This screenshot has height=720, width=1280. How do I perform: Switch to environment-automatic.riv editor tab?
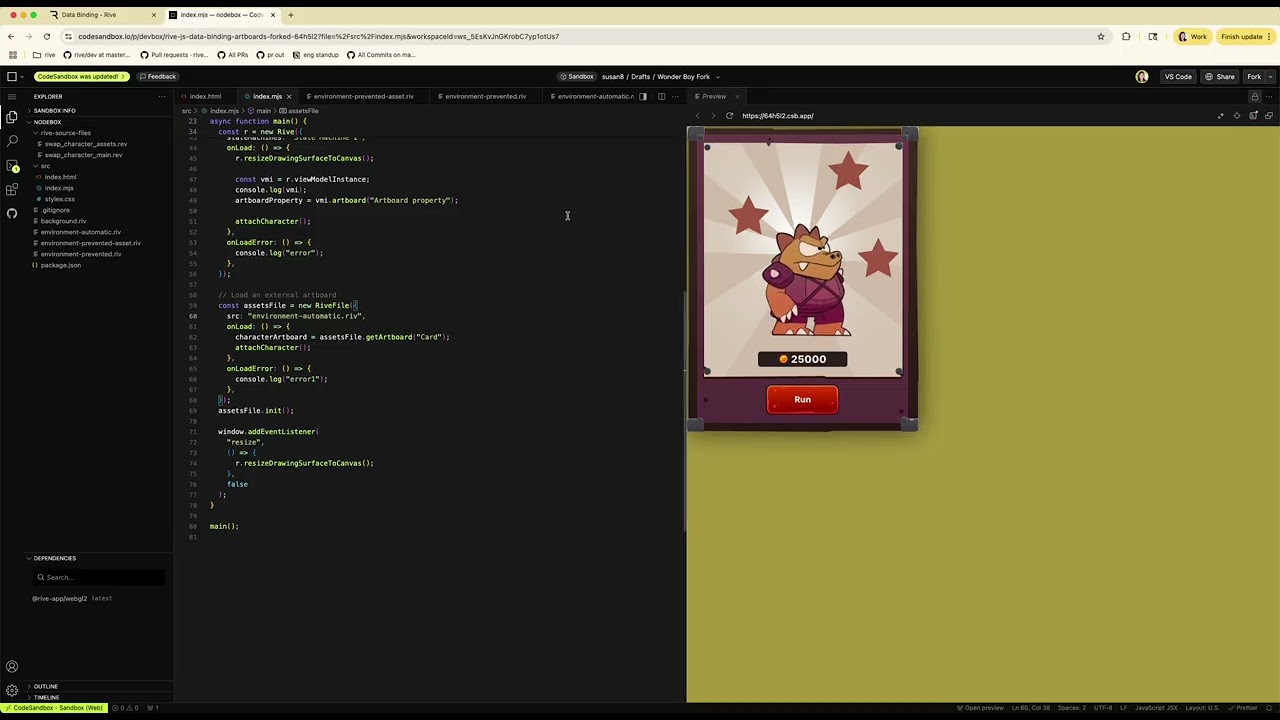pos(593,97)
